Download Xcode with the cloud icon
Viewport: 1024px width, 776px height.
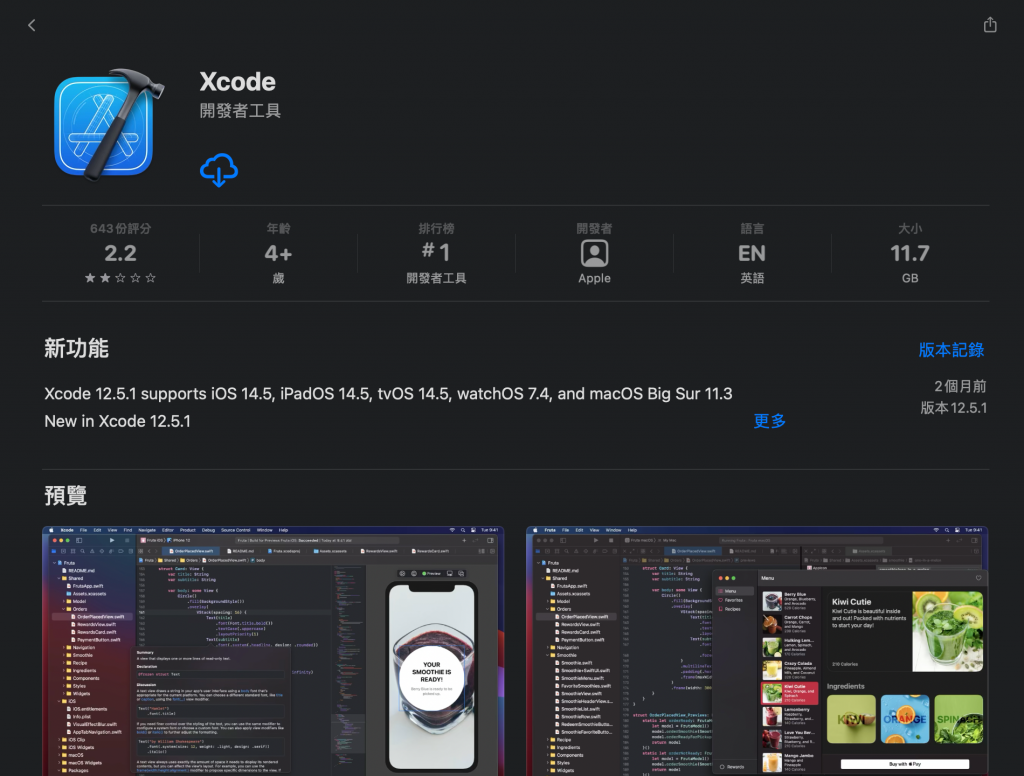click(x=219, y=170)
